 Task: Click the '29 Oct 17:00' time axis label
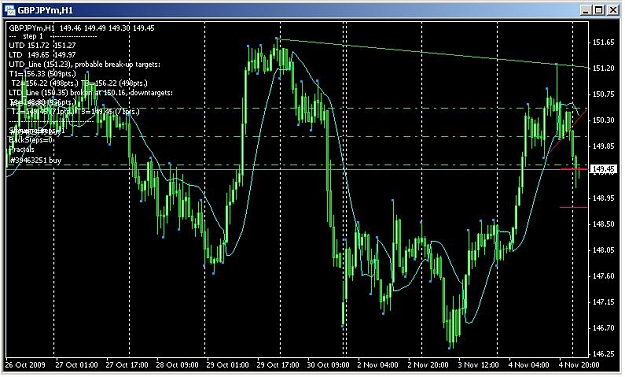pos(278,365)
